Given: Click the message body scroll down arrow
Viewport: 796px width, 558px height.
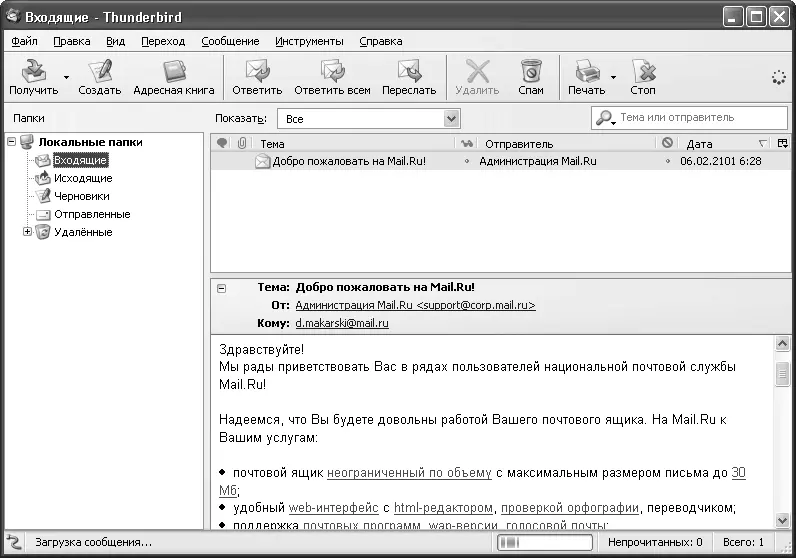Looking at the screenshot, I should (x=782, y=520).
